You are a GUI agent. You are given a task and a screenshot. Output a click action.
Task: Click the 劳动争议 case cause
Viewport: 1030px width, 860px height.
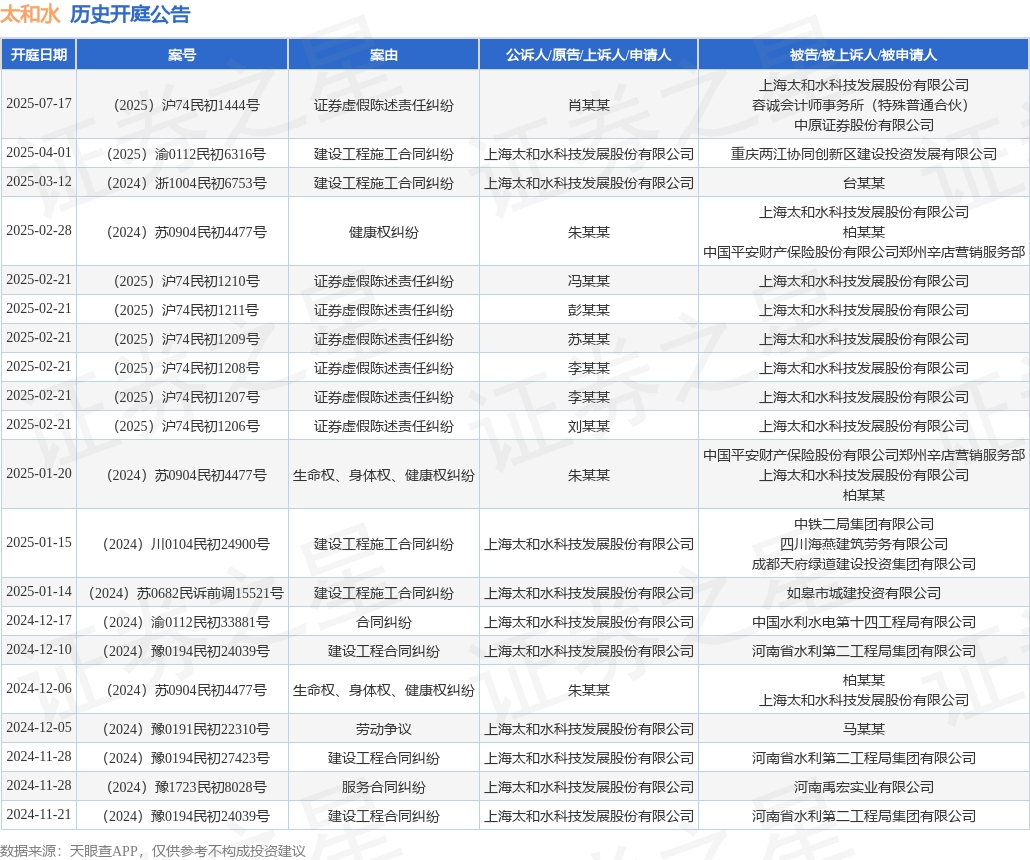[384, 729]
